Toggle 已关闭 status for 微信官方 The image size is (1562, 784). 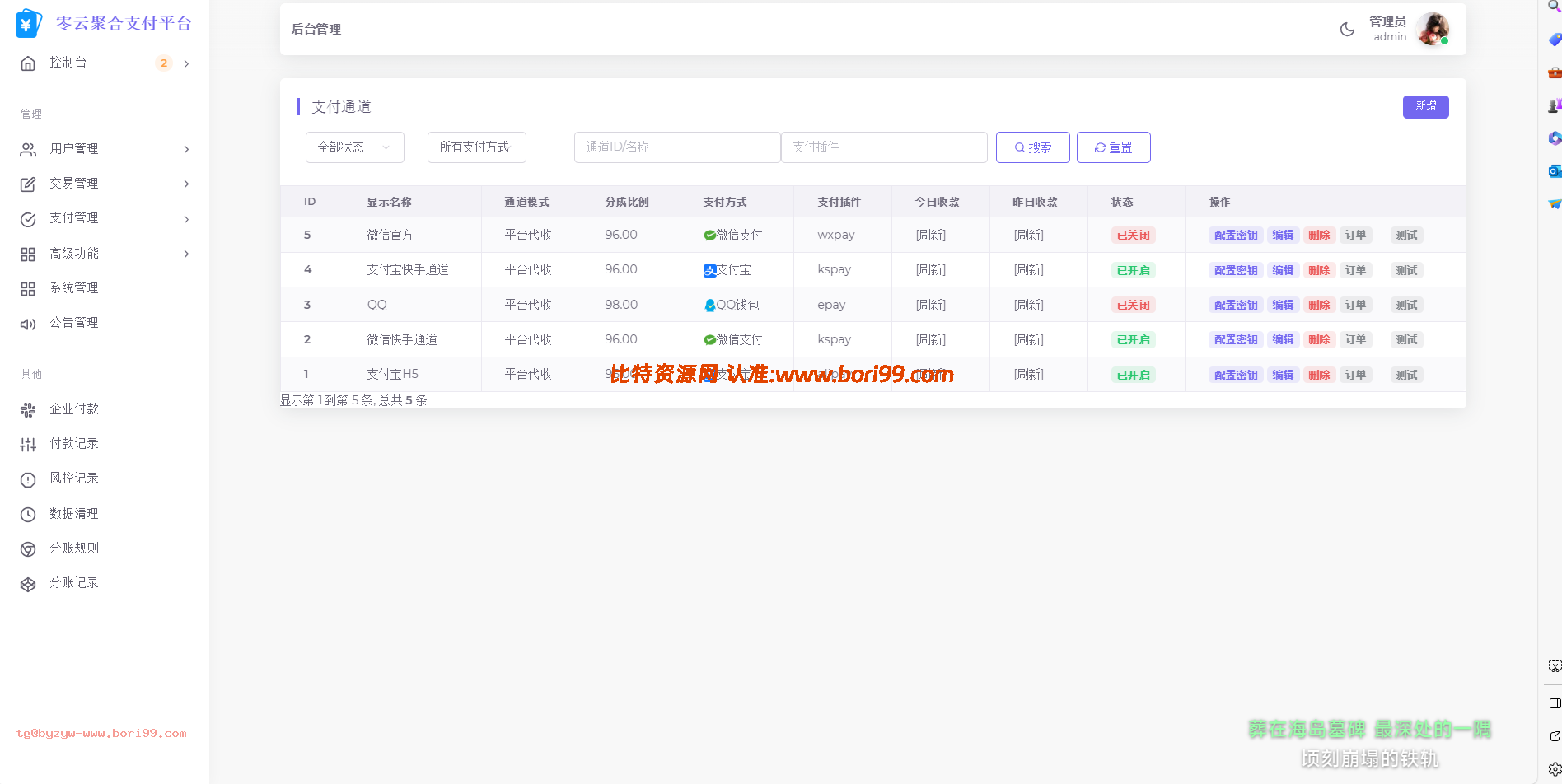(1133, 236)
